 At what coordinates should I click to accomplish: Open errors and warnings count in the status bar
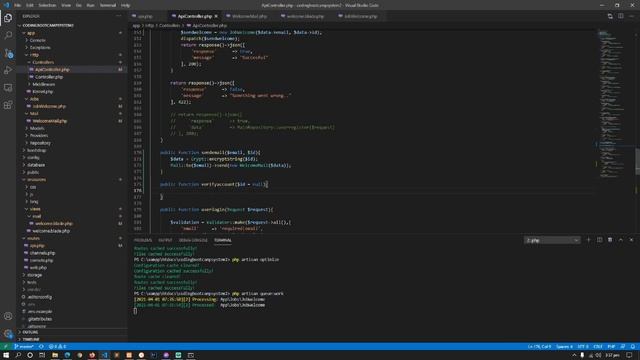pos(58,347)
